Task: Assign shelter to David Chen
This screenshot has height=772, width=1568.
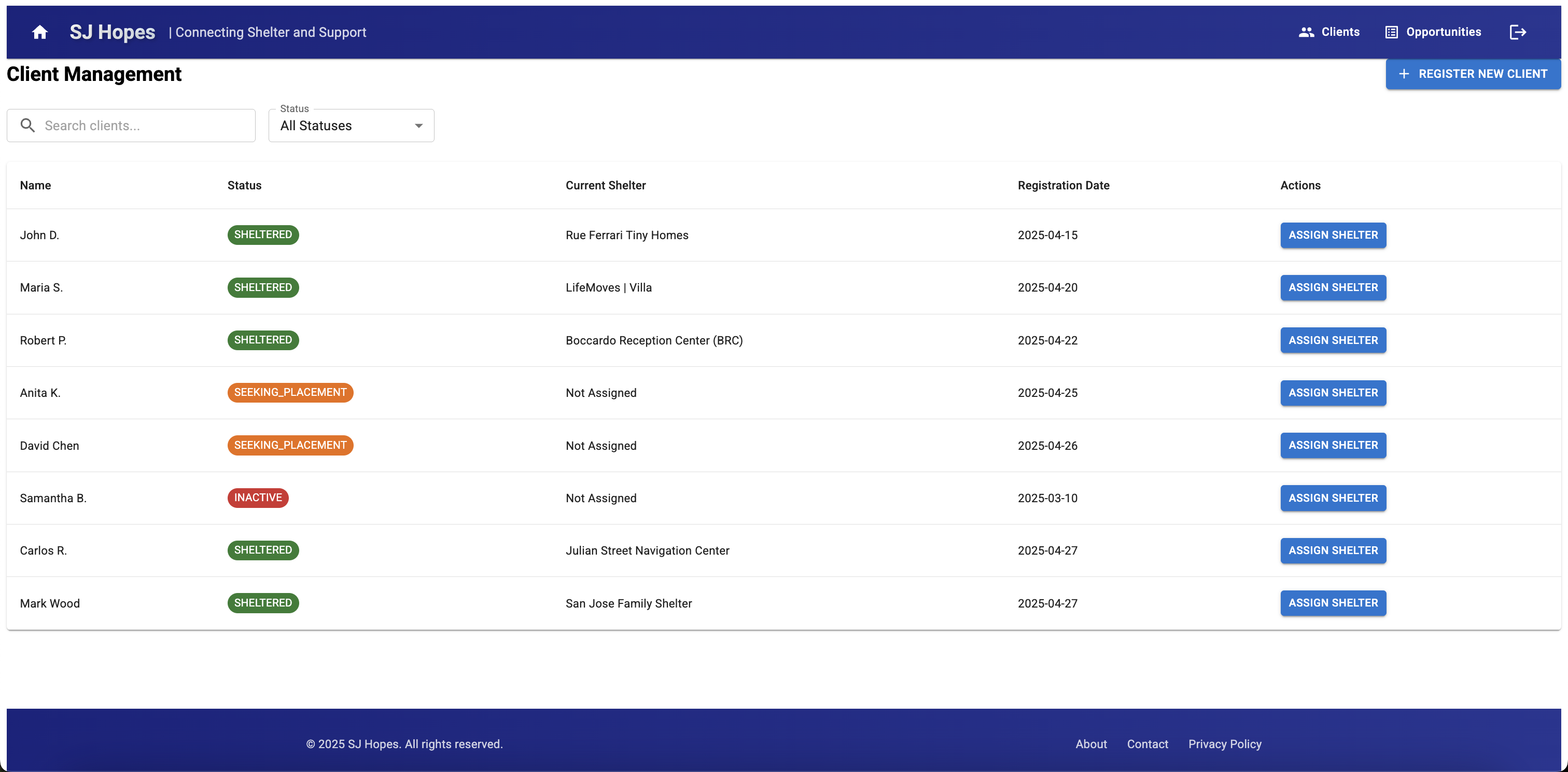Action: click(1333, 445)
